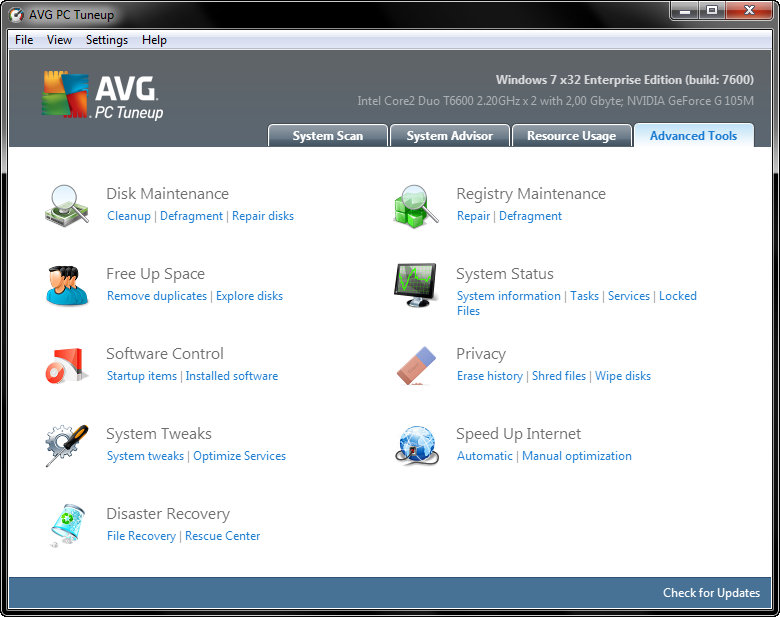Click the Disk Maintenance heading

pyautogui.click(x=168, y=194)
